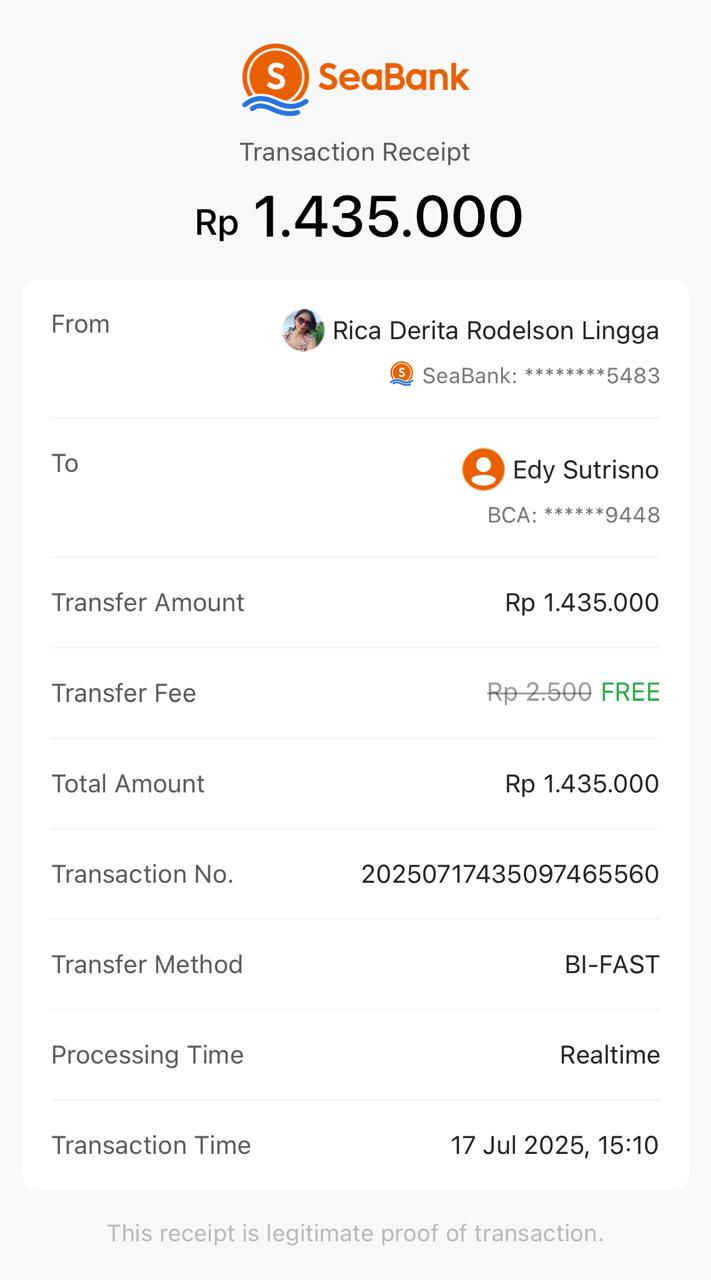Screen dimensions: 711x1280
Task: Tap the recipient name Edy Sutrisno
Action: [x=586, y=470]
